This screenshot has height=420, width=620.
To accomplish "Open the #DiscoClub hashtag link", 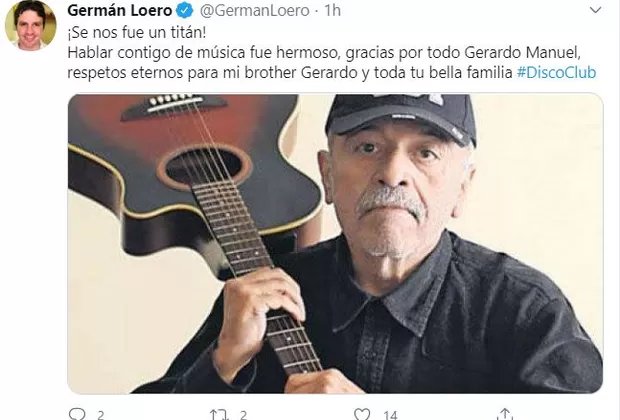I will [x=556, y=73].
